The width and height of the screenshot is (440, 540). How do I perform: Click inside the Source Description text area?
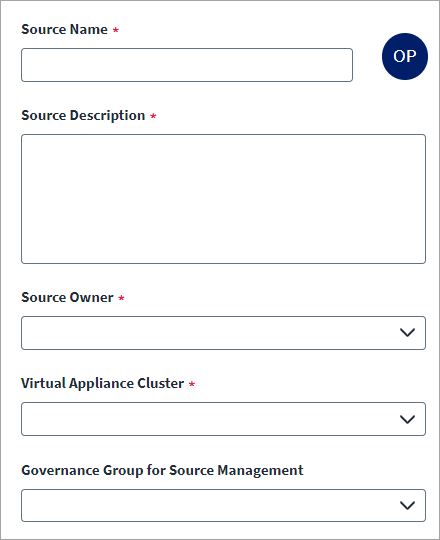[x=223, y=199]
